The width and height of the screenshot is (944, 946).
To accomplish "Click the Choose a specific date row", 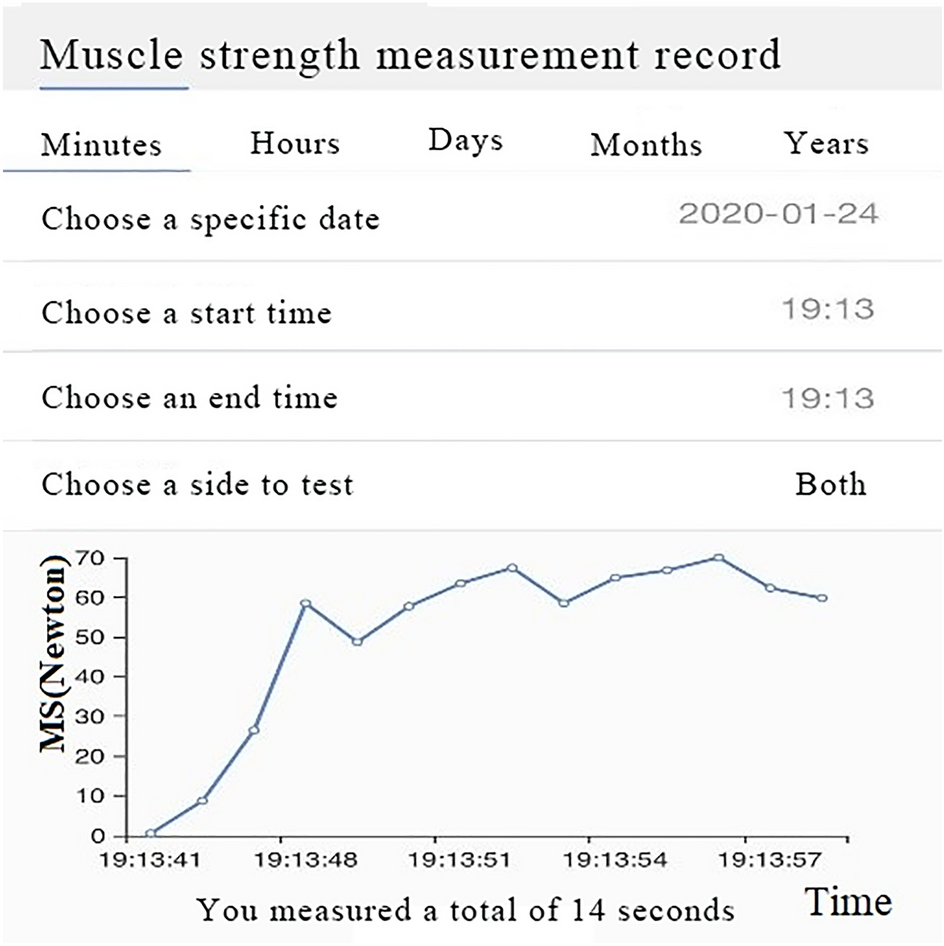I will 210,220.
